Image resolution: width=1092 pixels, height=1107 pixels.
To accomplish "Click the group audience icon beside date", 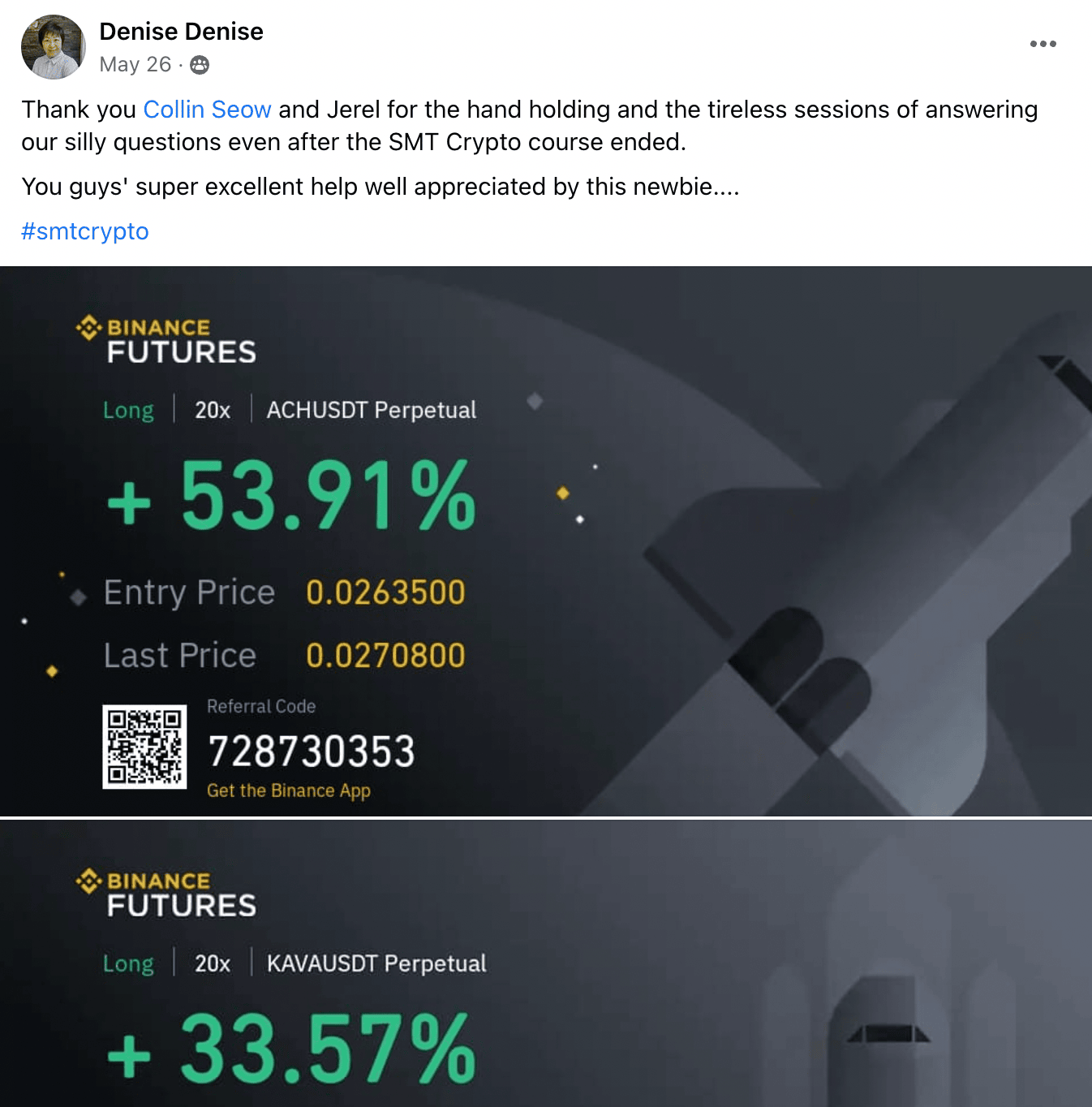I will click(x=200, y=65).
